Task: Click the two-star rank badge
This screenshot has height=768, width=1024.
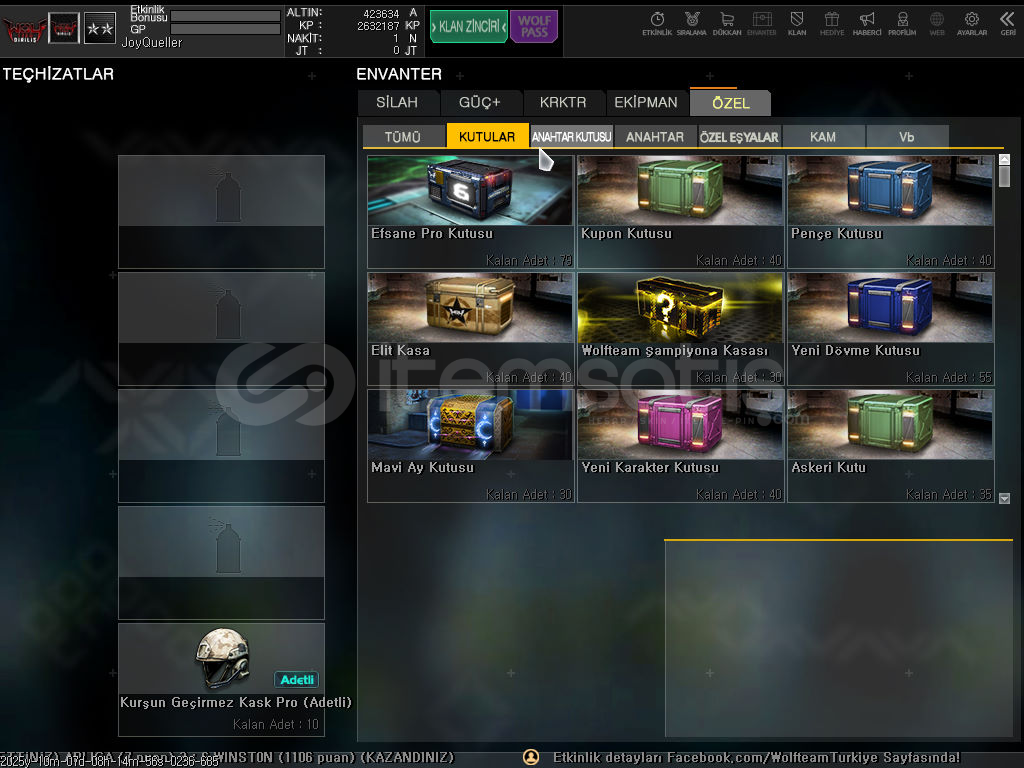Action: [x=100, y=29]
